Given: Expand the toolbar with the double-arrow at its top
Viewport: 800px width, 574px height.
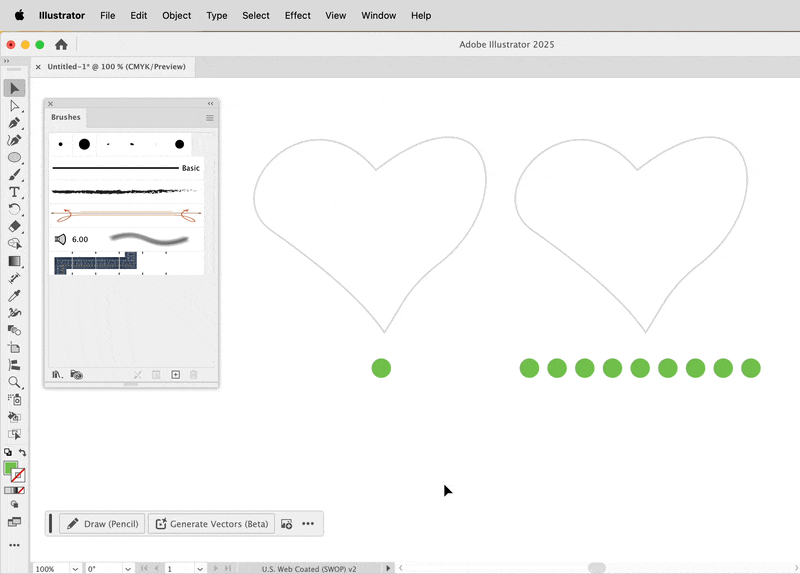Looking at the screenshot, I should [x=6, y=61].
